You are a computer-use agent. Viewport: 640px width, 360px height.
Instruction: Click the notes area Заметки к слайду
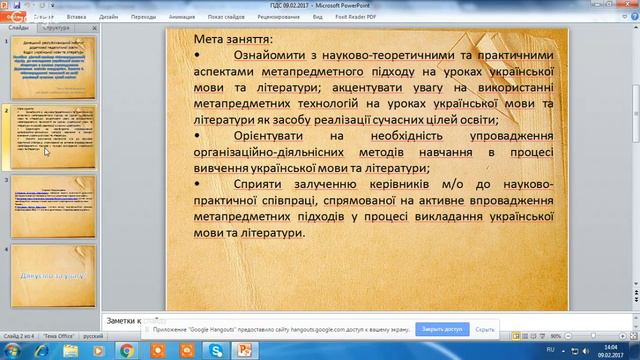tap(367, 321)
